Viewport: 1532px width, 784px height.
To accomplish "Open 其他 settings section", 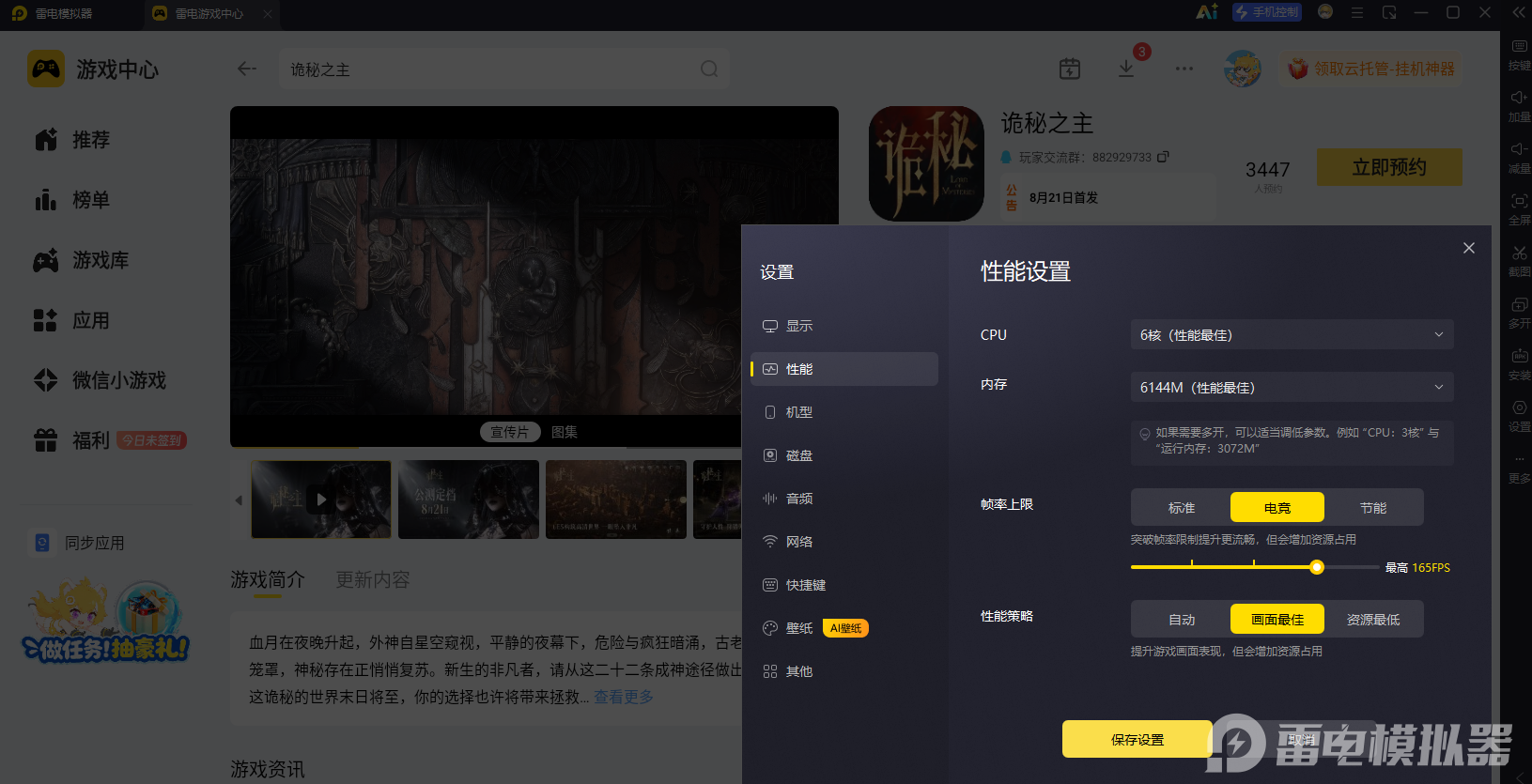I will click(844, 671).
